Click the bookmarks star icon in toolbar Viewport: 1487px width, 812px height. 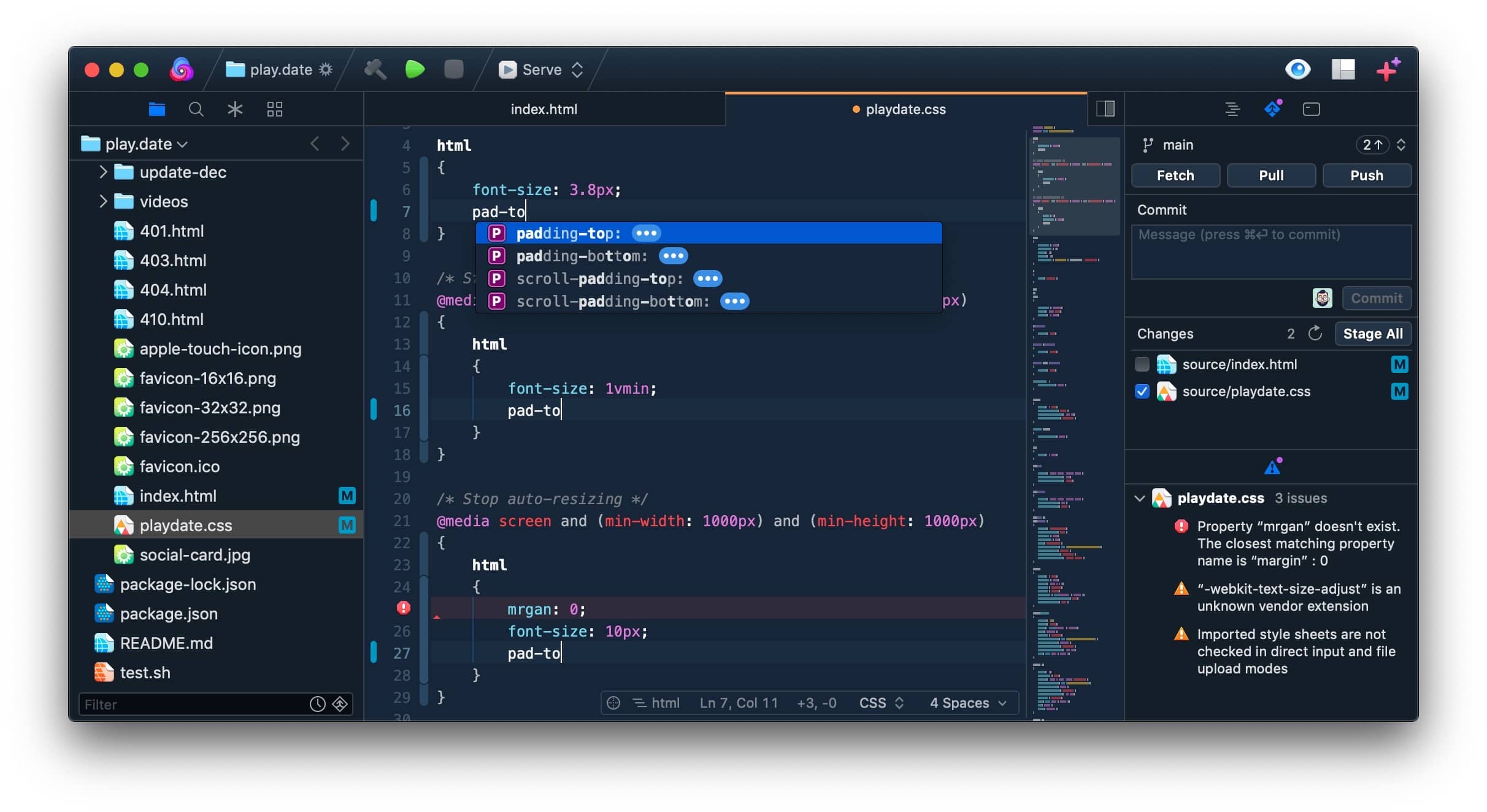236,108
